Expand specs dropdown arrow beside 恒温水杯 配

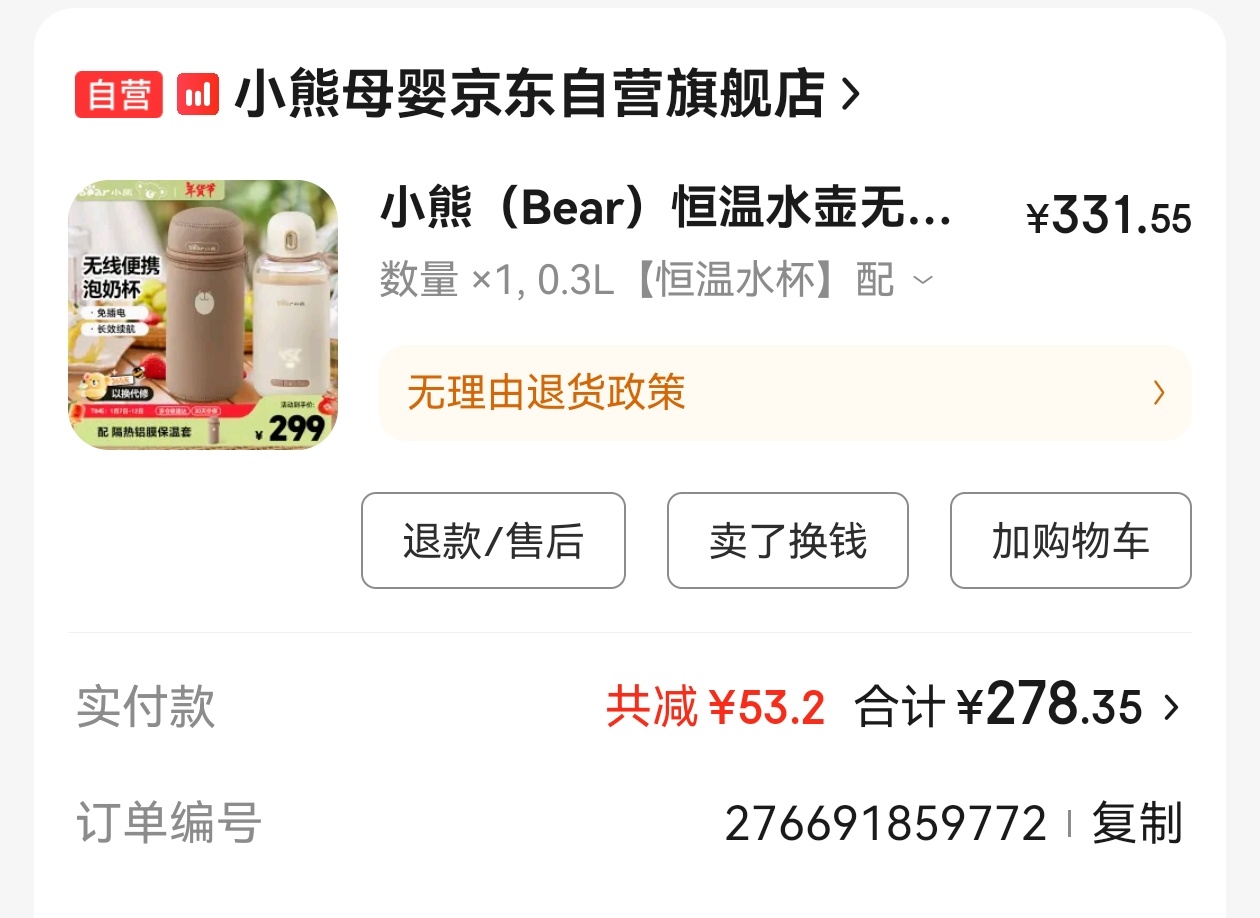click(x=923, y=281)
